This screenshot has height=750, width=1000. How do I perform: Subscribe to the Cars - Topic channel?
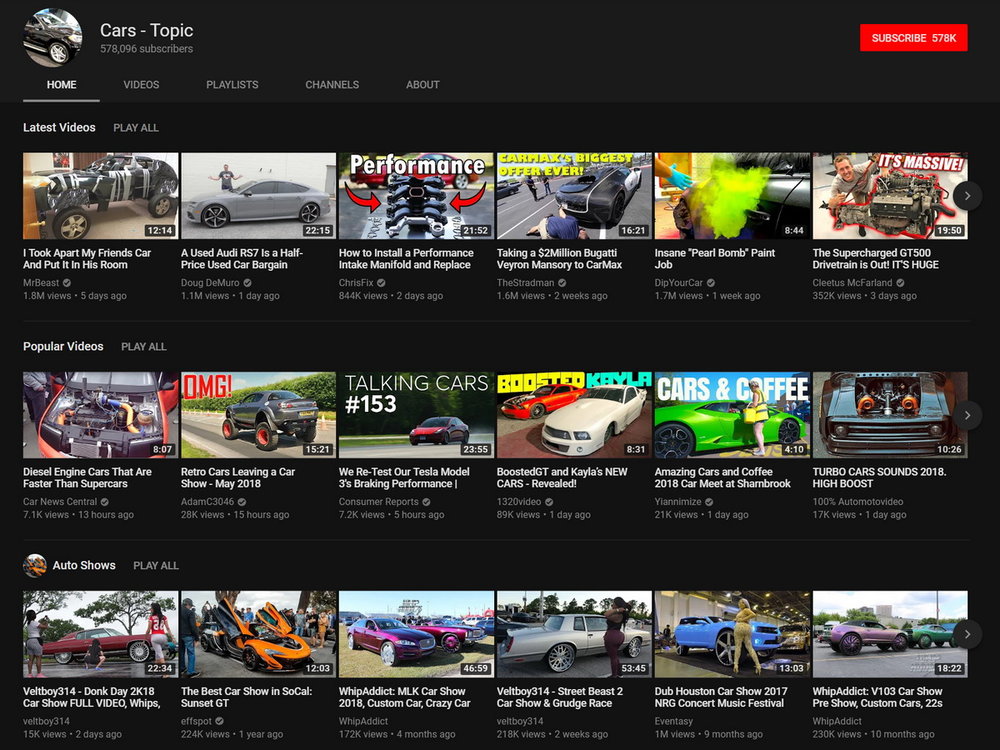913,38
